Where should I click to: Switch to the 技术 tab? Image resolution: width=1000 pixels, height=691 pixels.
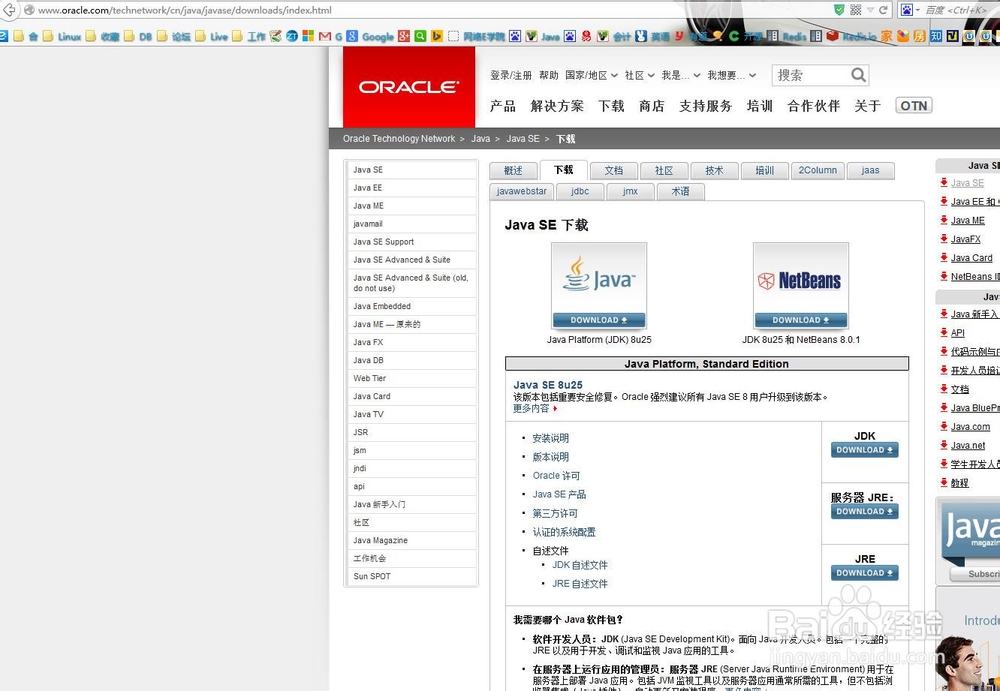point(714,170)
